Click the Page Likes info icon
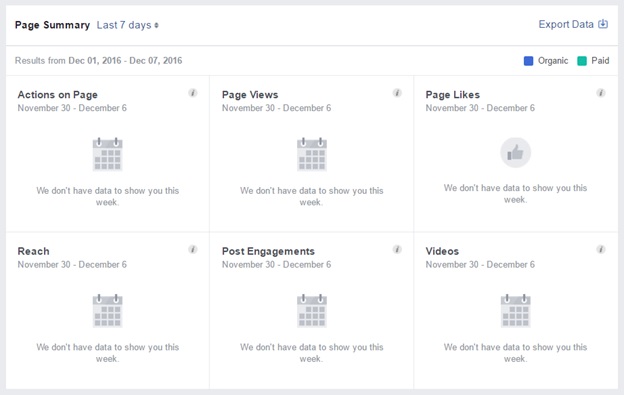624x395 pixels. tap(601, 93)
